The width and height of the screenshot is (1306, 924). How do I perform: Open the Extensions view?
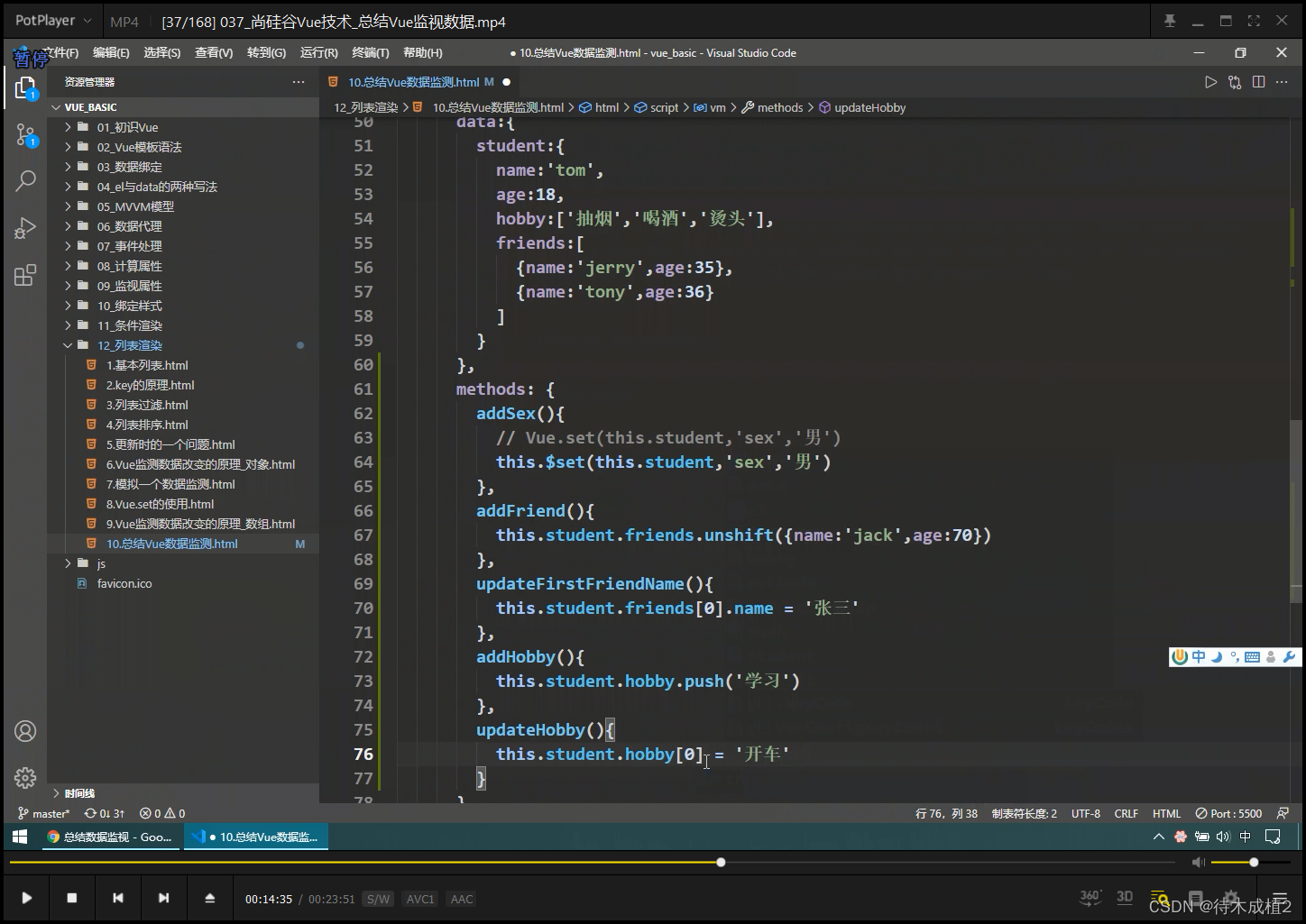(x=25, y=275)
